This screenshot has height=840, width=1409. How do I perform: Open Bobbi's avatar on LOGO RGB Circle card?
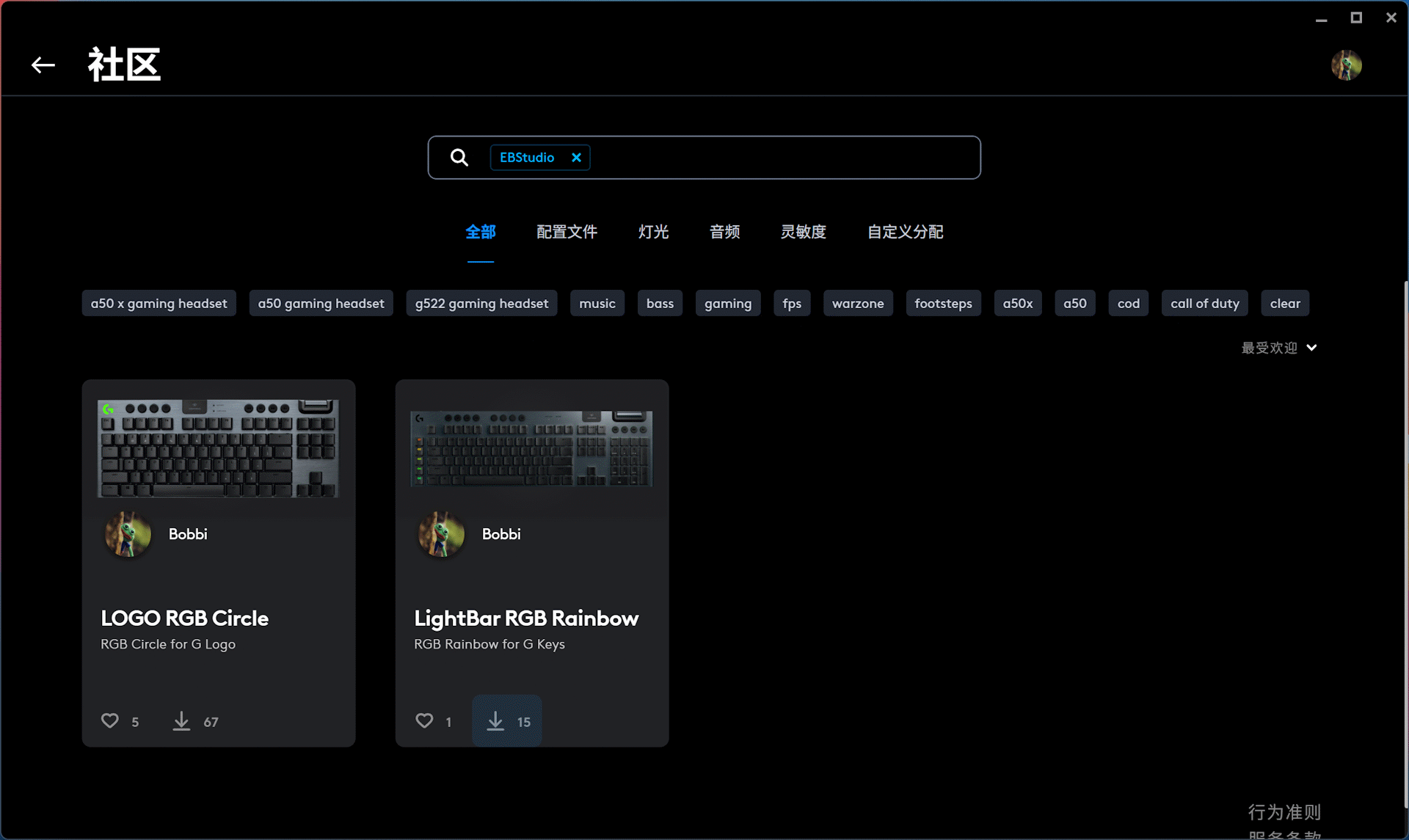tap(128, 534)
